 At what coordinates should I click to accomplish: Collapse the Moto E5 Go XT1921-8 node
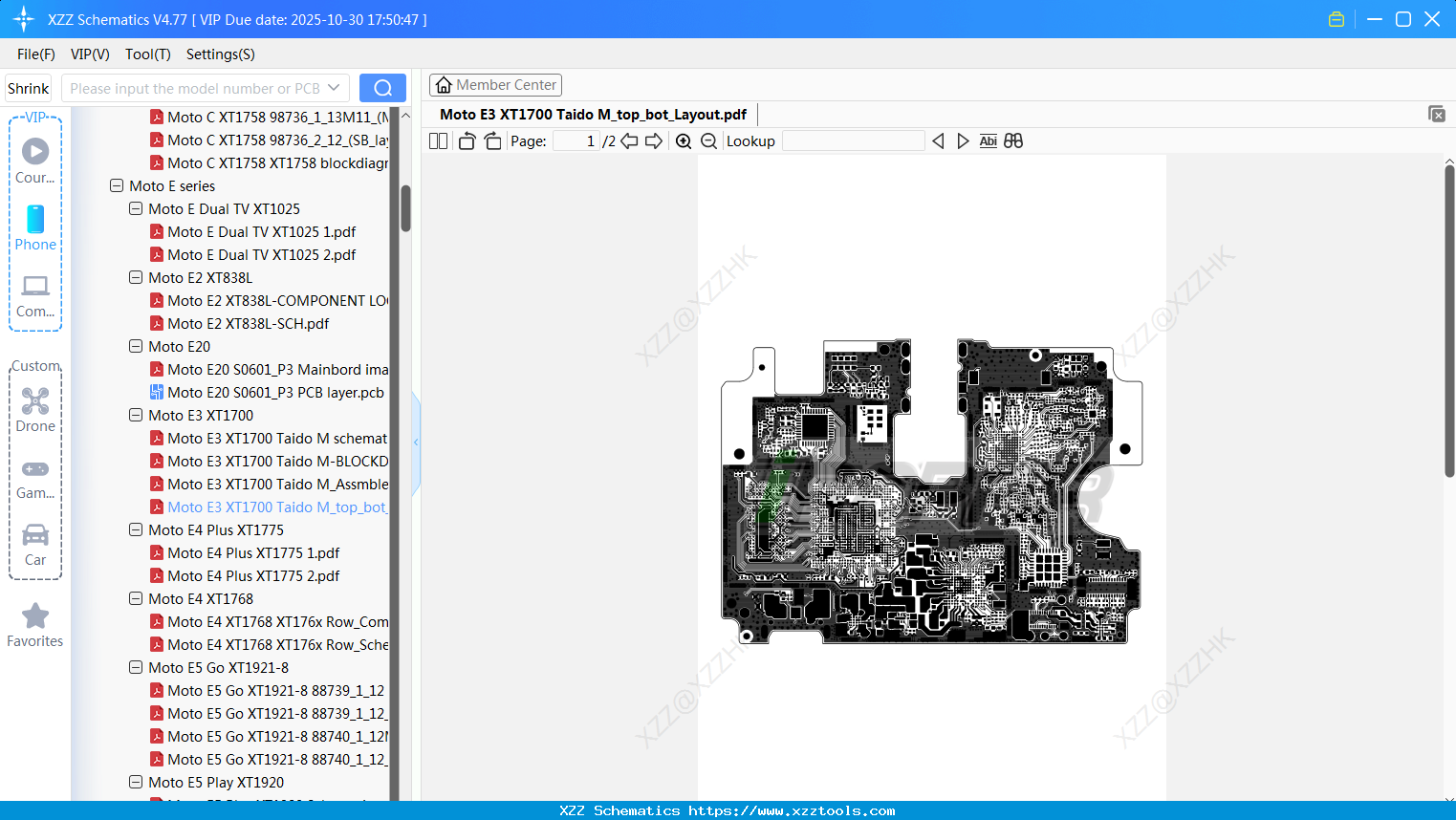pyautogui.click(x=135, y=667)
